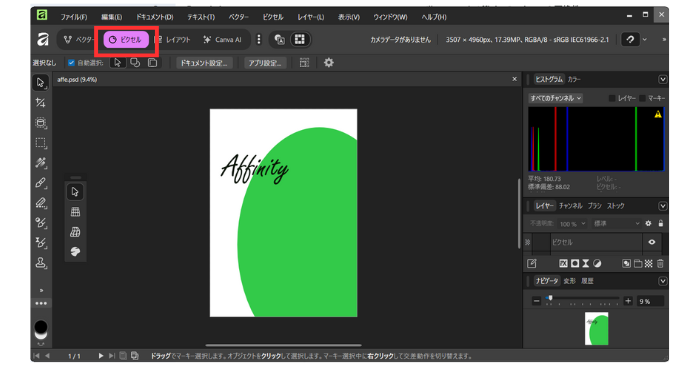Open the ドキュメント(D) menu
This screenshot has height=365, width=698.
154,17
